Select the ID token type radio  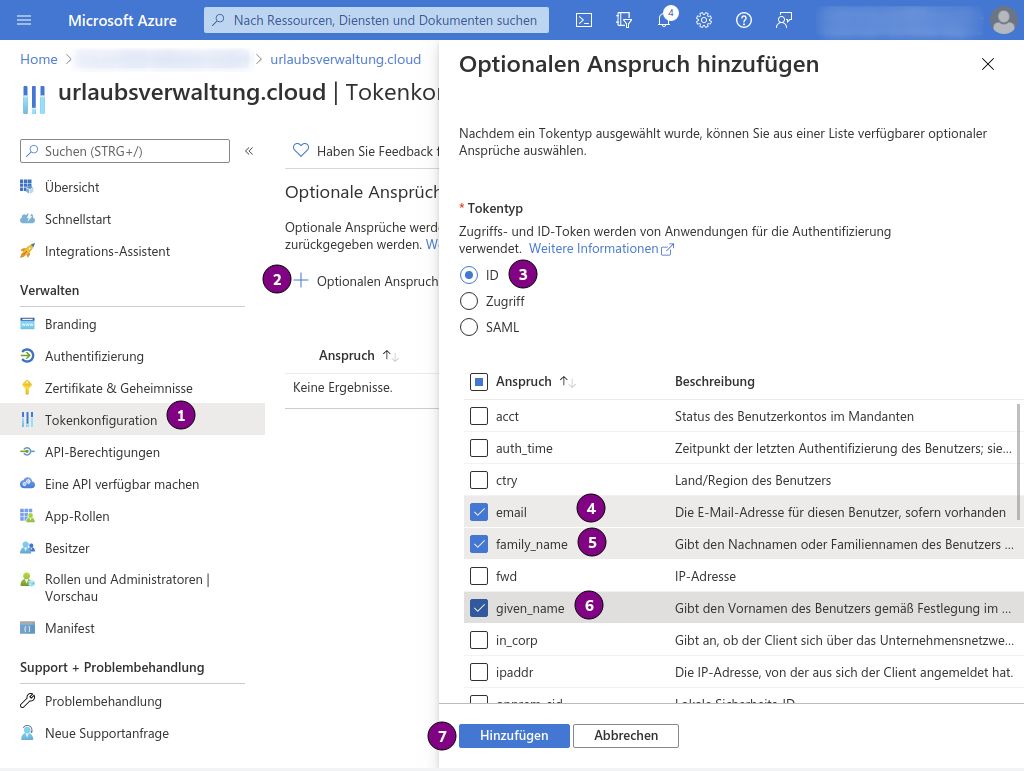(468, 275)
